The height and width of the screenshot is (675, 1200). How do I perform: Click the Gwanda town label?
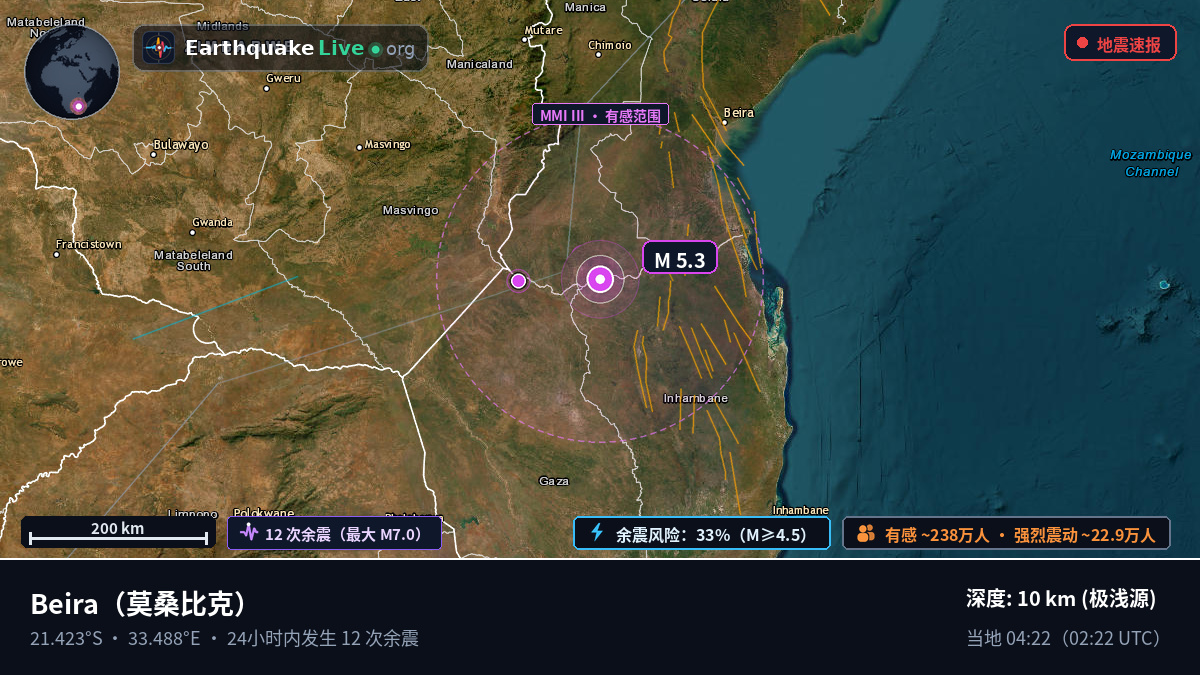pyautogui.click(x=212, y=222)
